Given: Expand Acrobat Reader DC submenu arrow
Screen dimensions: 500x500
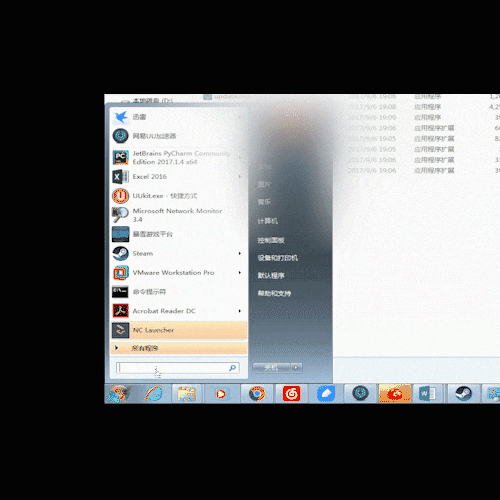Looking at the screenshot, I should (x=240, y=311).
